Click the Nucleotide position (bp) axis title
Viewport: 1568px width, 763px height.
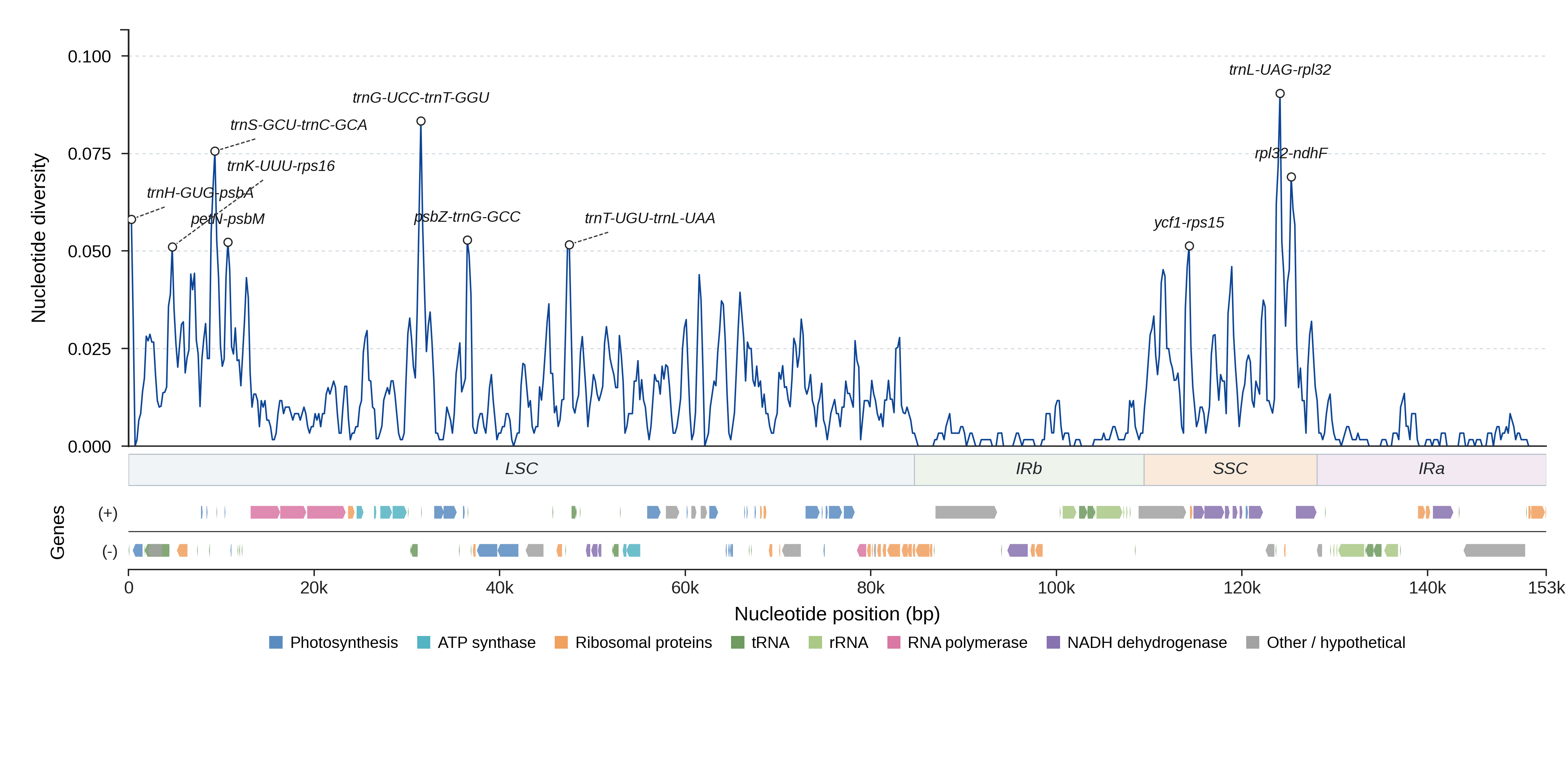837,614
